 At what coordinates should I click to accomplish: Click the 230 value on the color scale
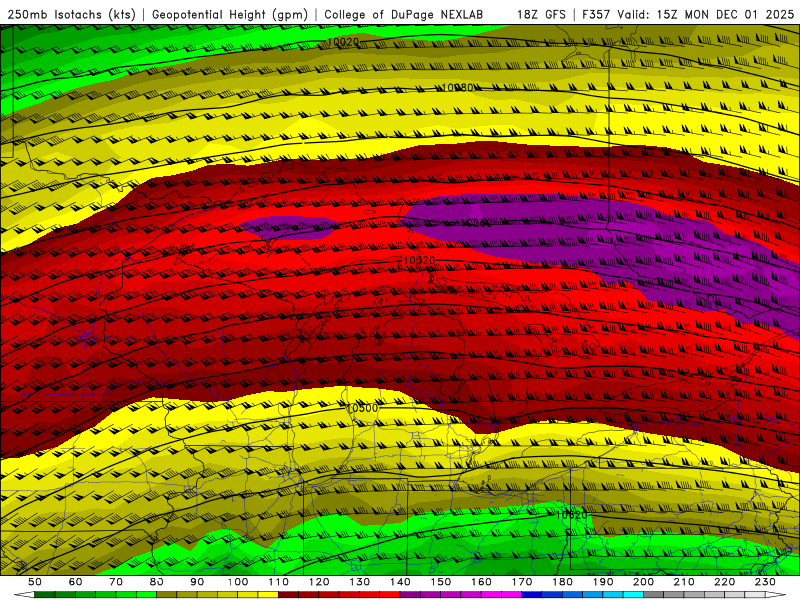tap(765, 582)
